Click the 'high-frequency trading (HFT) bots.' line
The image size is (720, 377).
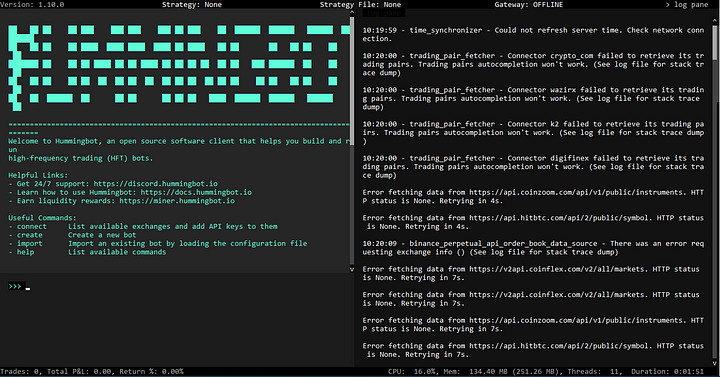(x=81, y=158)
